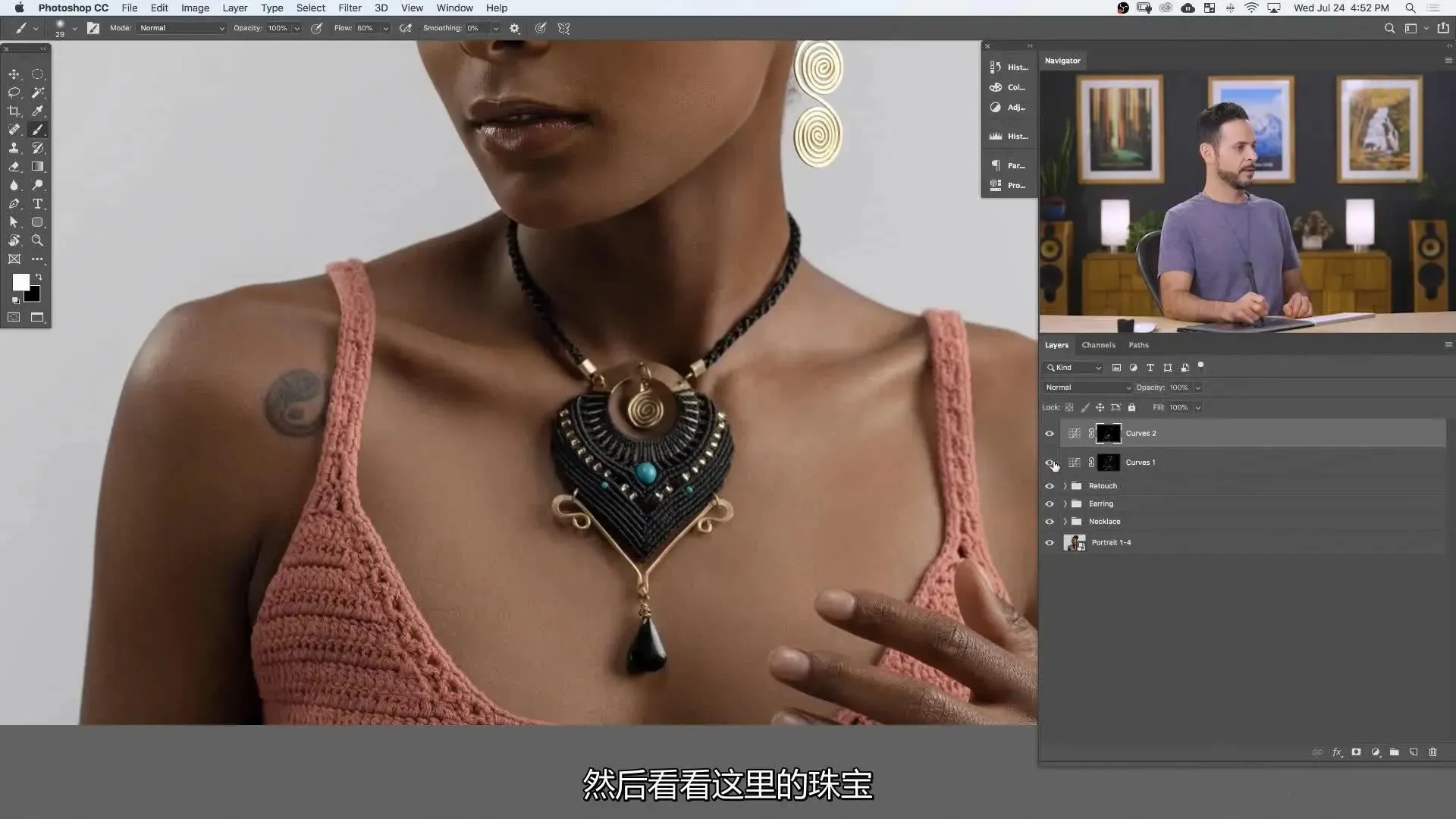Click the foreground color swatch
Viewport: 1456px width, 819px height.
(x=20, y=282)
